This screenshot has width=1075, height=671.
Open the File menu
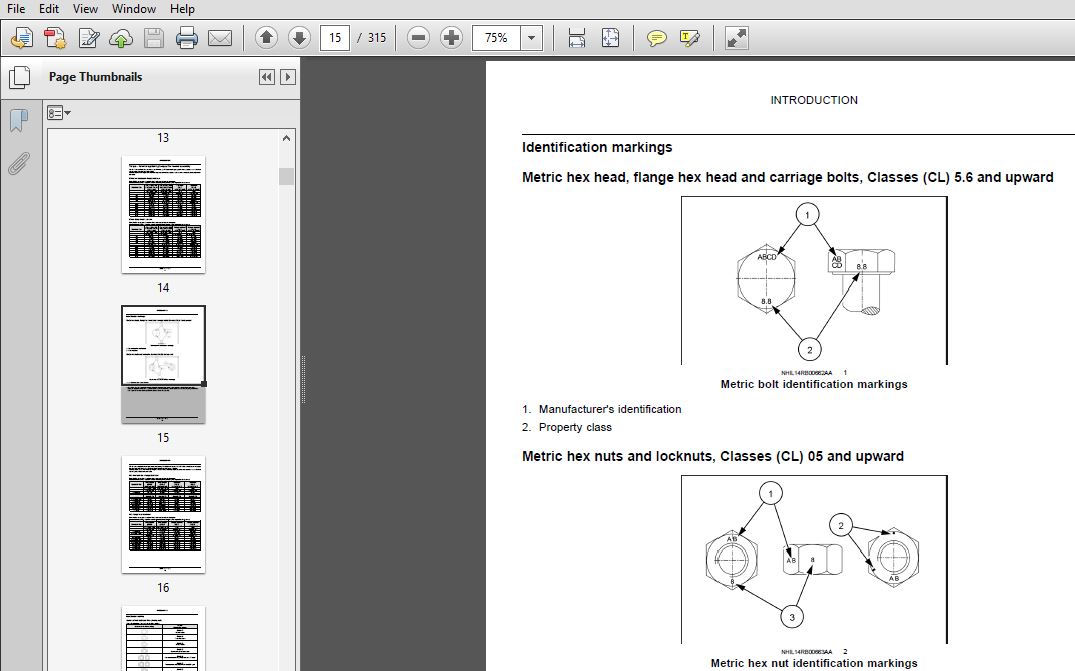coord(16,9)
